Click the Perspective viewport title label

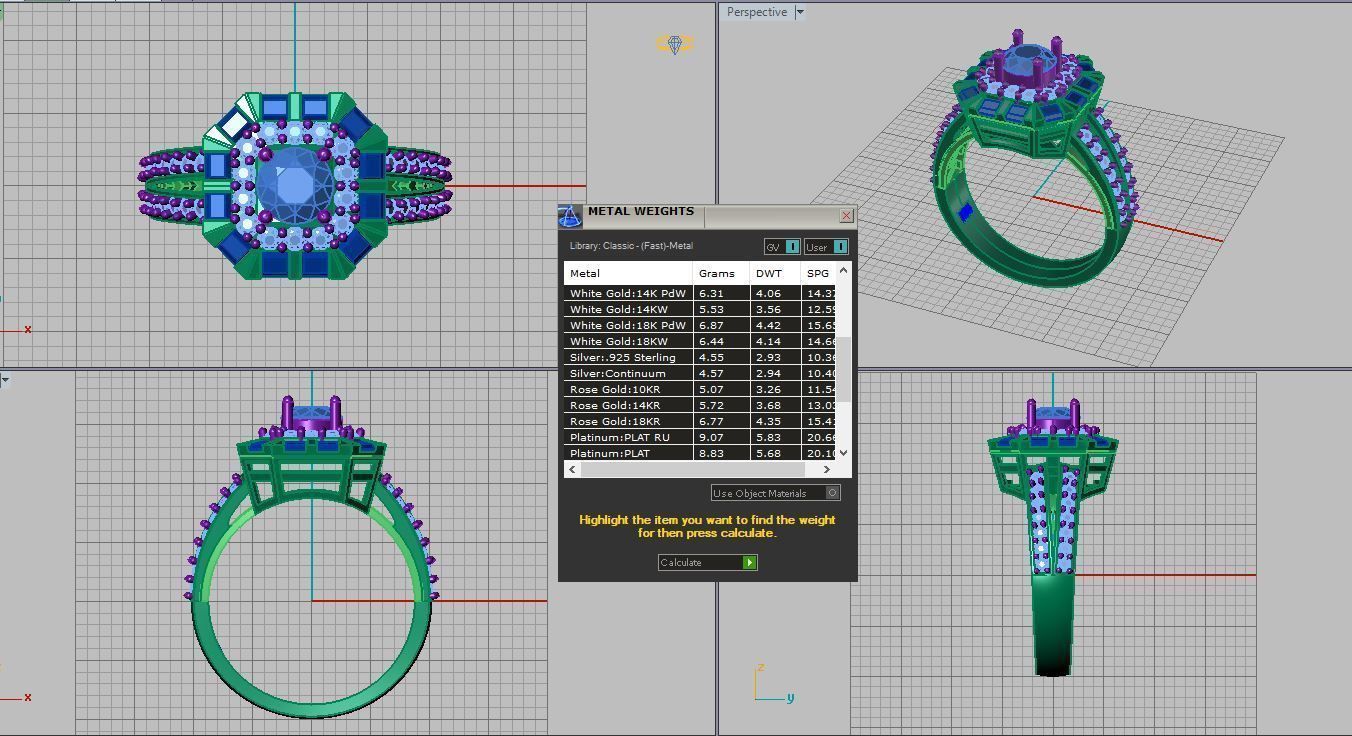756,12
